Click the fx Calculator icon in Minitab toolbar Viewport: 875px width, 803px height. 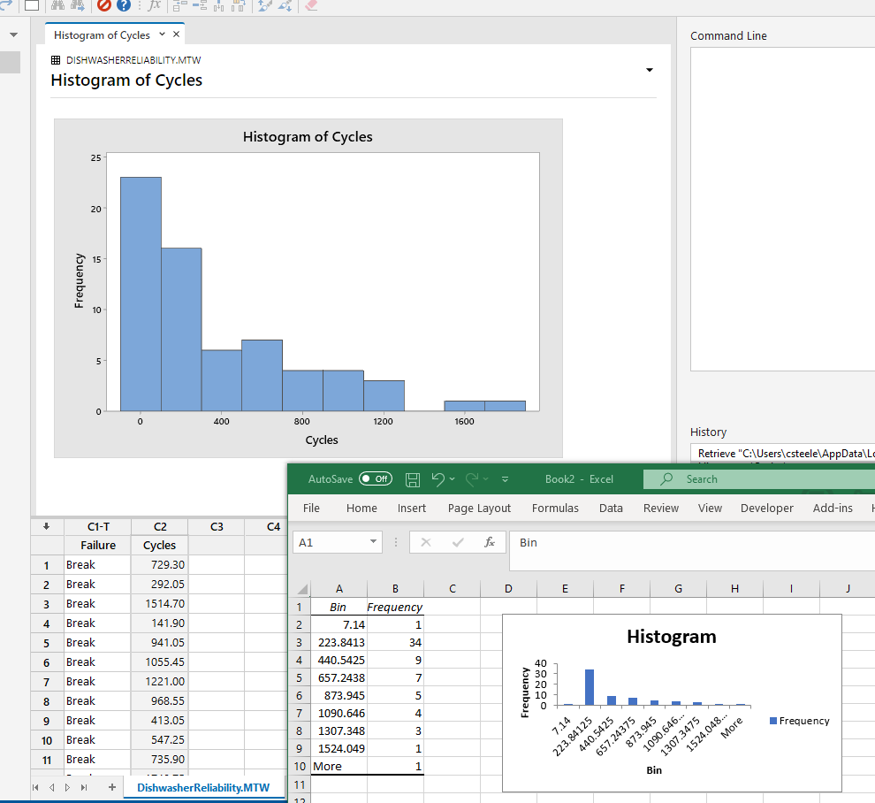pos(154,7)
